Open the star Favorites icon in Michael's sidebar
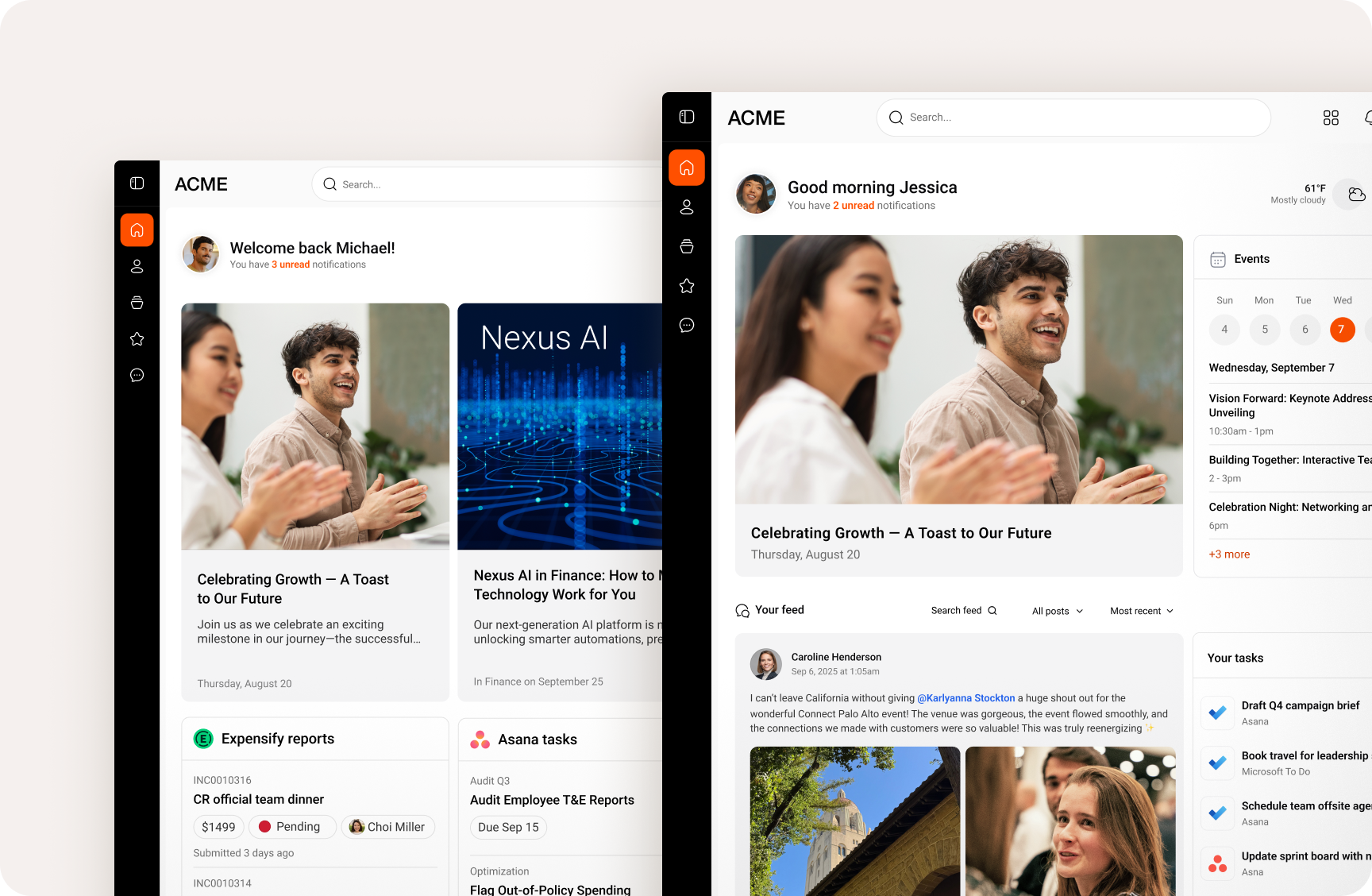 click(x=137, y=339)
